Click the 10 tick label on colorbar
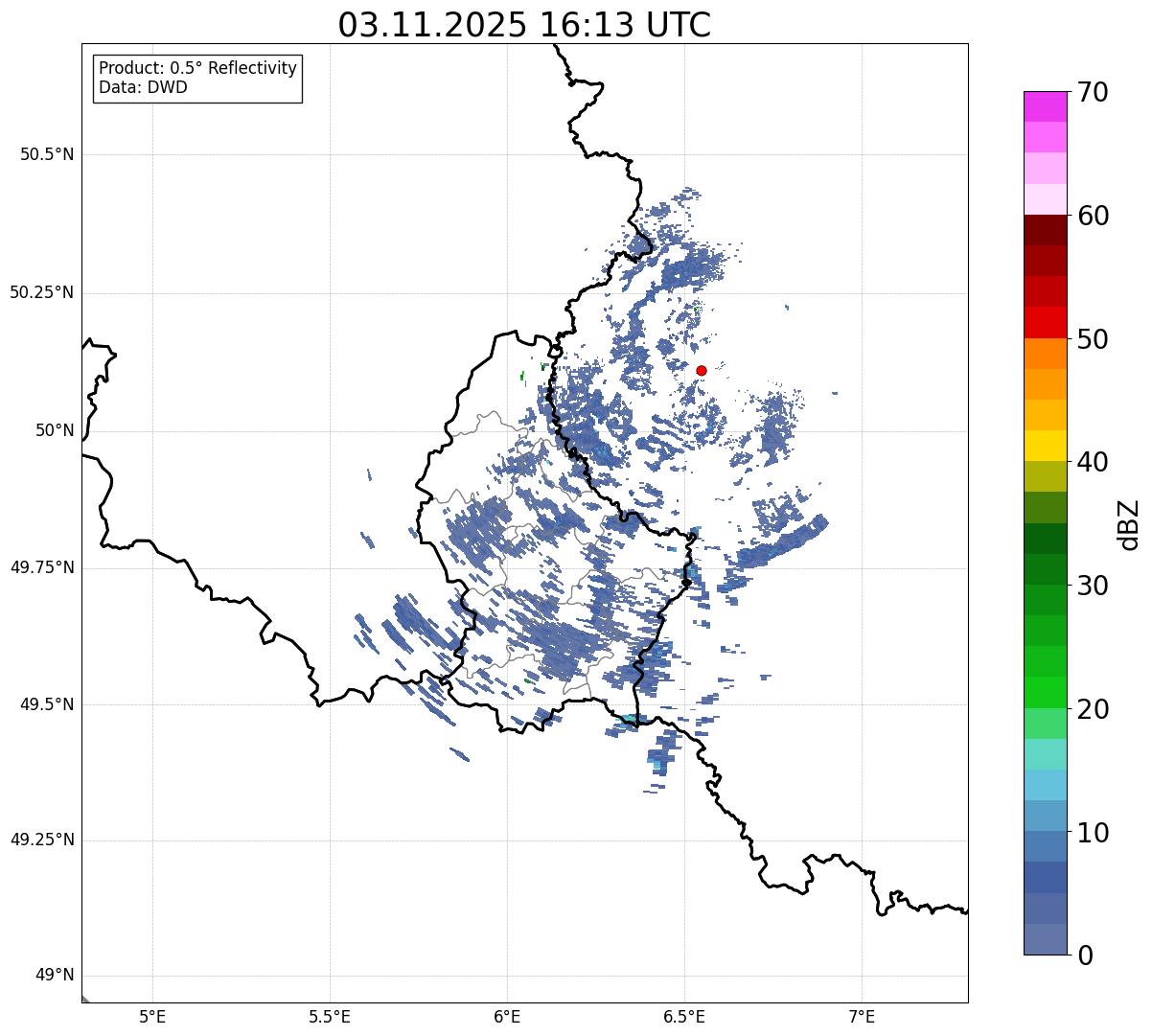Screen dimensions: 1152x1036 [1092, 833]
